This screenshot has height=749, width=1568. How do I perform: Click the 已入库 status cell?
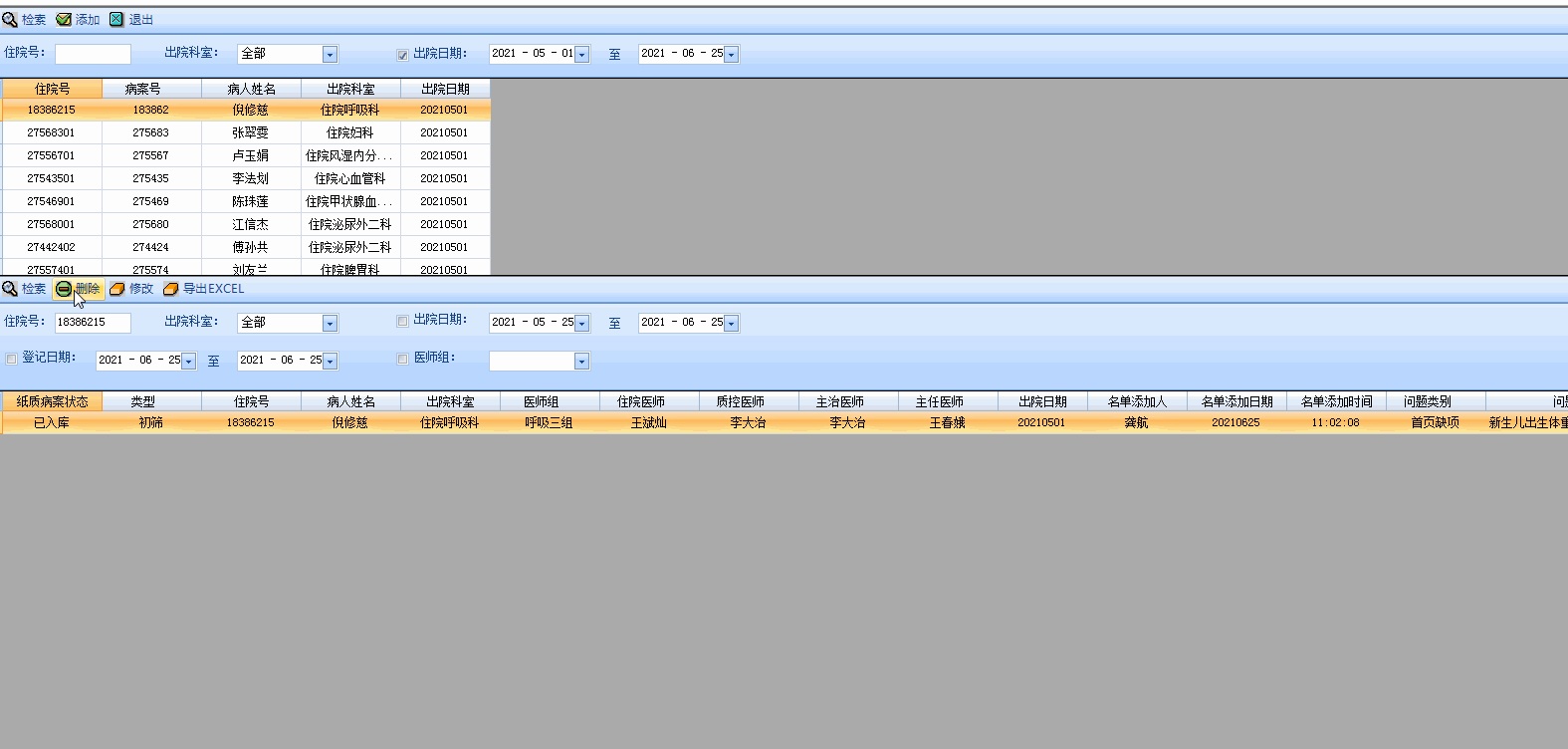point(52,422)
